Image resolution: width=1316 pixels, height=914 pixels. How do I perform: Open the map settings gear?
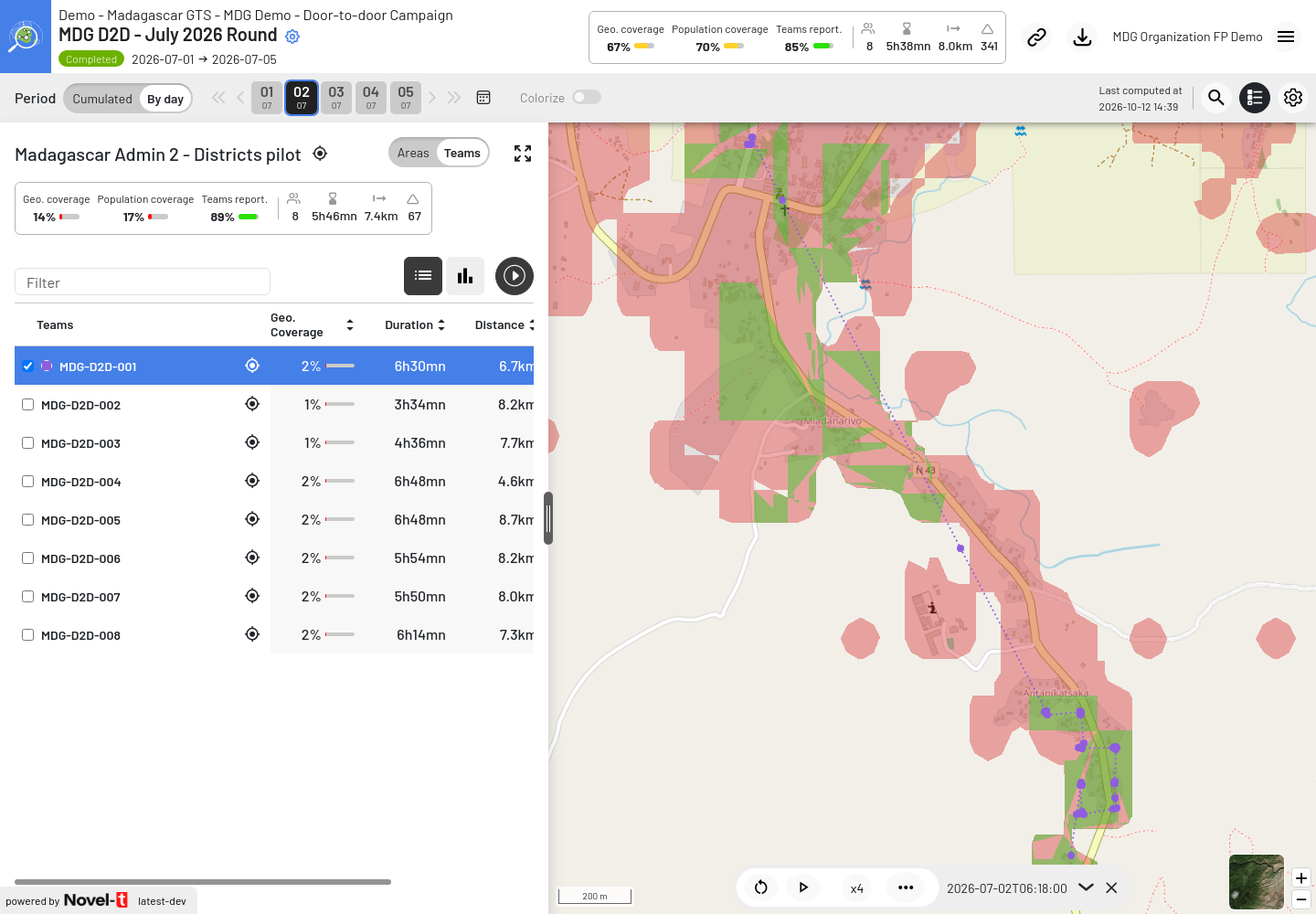(x=1293, y=98)
